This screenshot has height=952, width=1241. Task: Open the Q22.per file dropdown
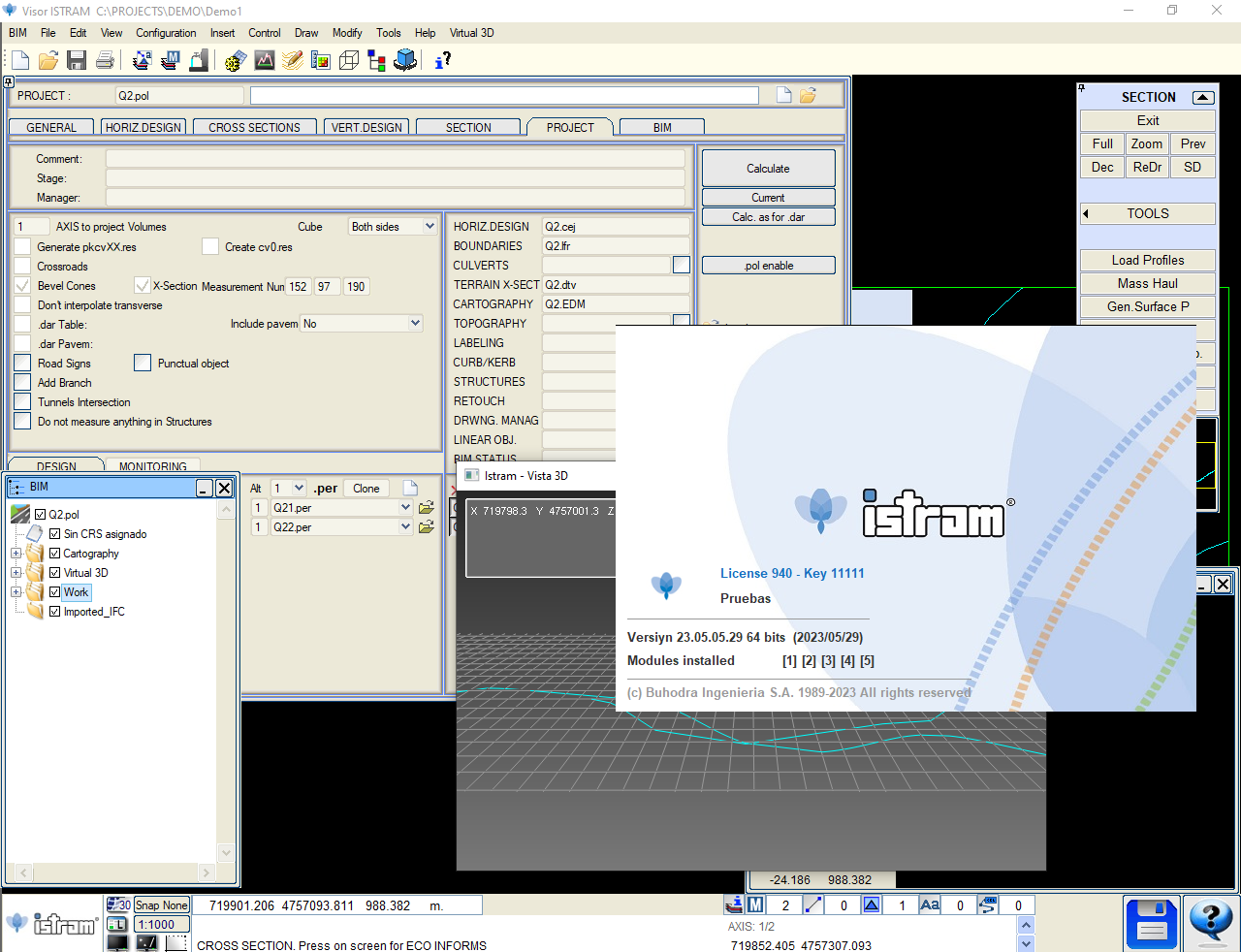405,526
